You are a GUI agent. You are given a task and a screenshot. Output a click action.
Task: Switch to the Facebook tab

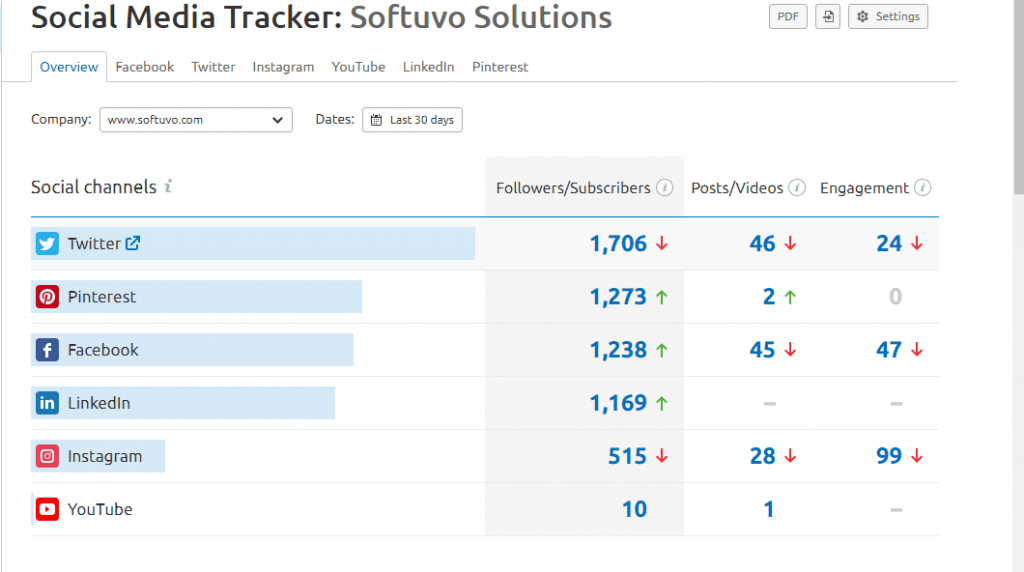tap(144, 67)
